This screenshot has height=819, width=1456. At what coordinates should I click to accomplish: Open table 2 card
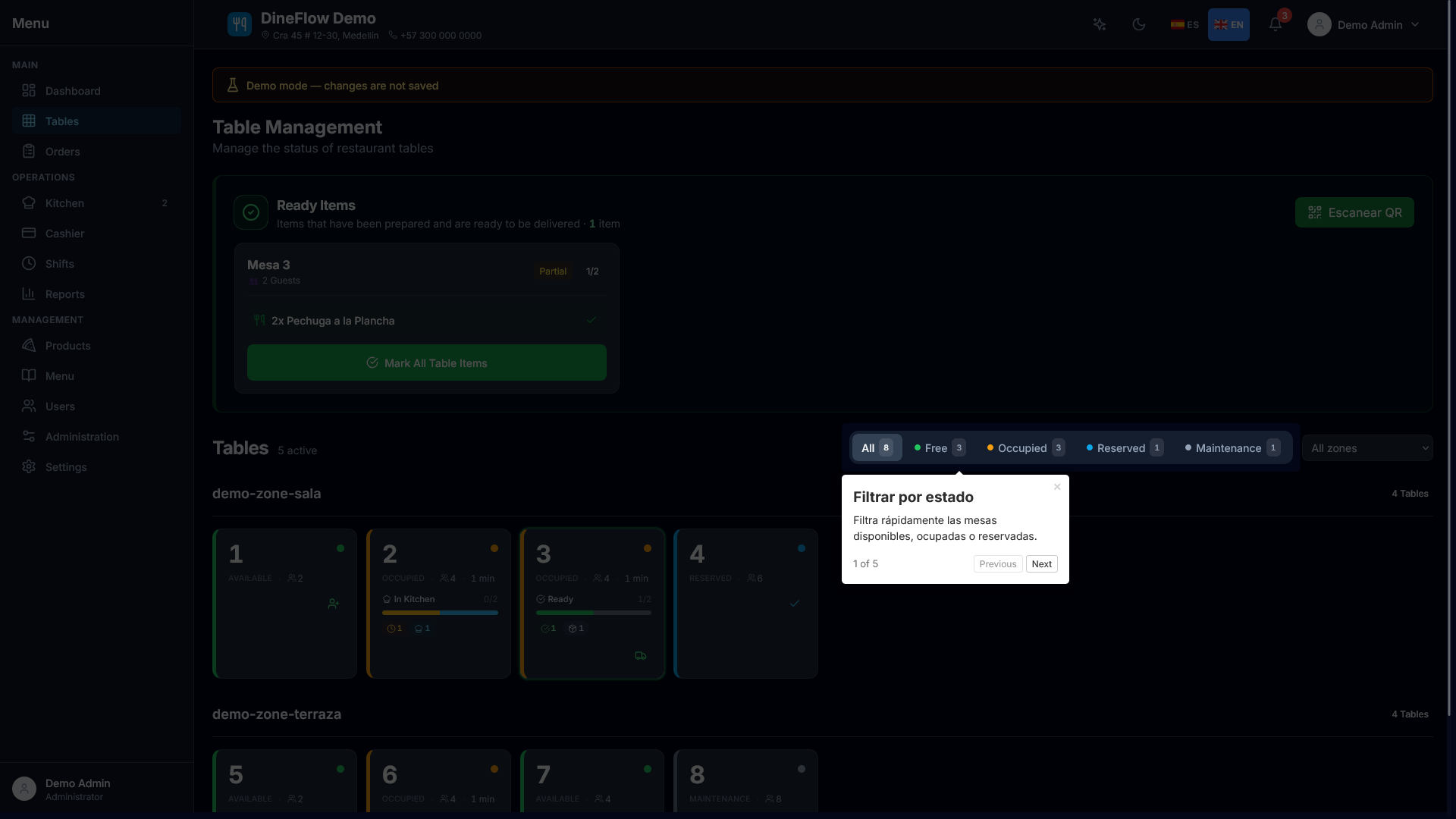(439, 604)
